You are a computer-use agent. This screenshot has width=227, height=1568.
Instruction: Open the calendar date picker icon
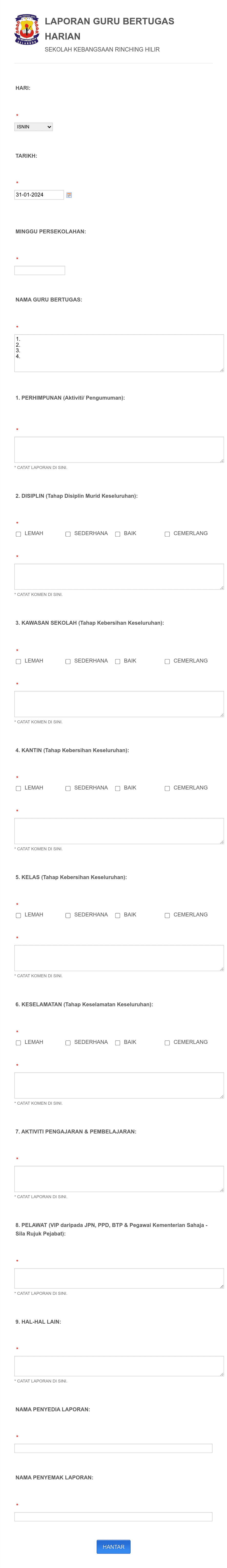coord(69,195)
